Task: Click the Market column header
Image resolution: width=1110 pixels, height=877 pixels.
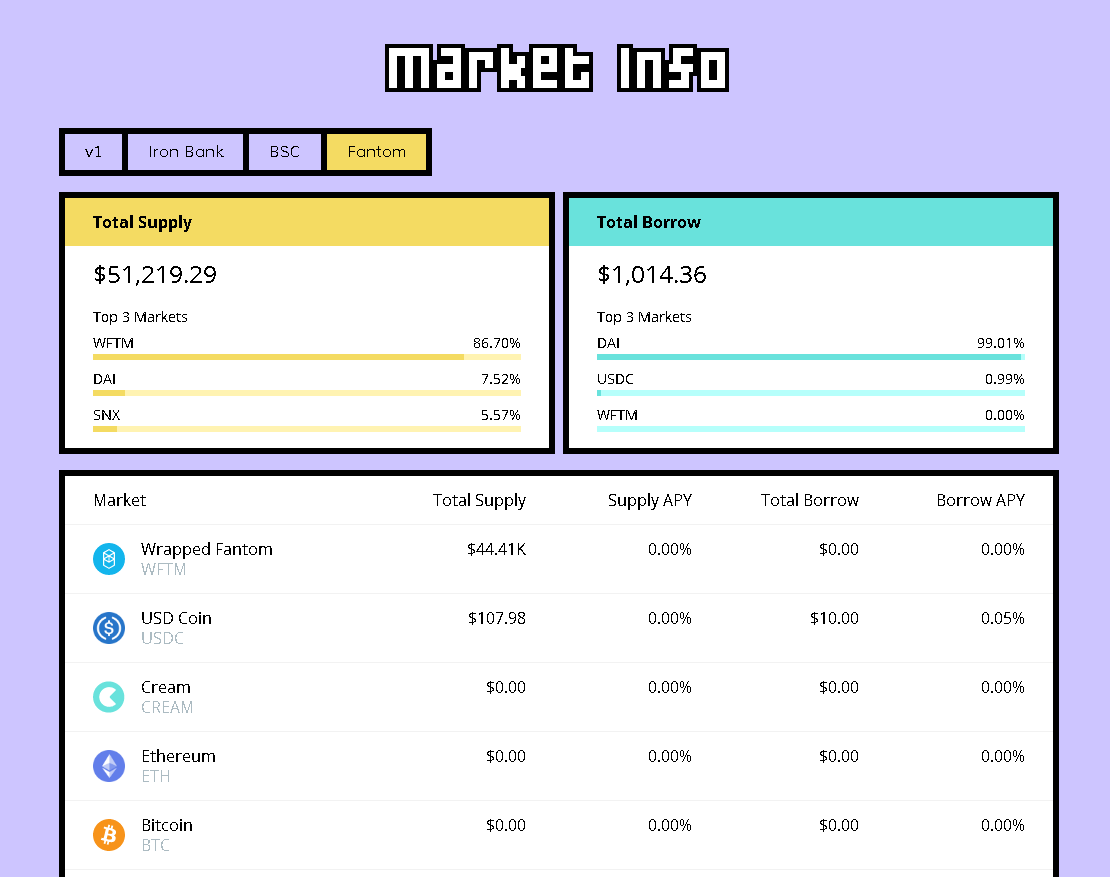Action: coord(120,500)
